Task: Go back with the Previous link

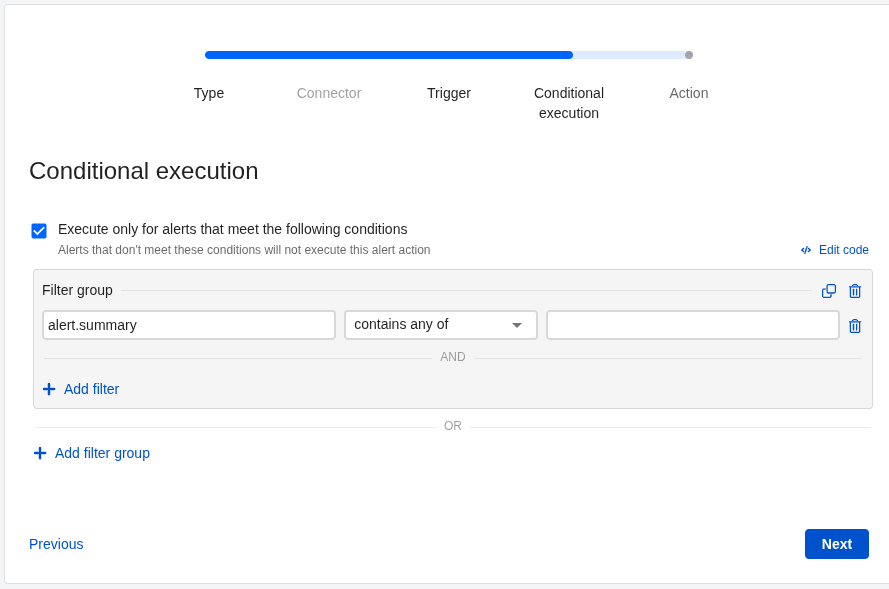Action: pos(56,544)
